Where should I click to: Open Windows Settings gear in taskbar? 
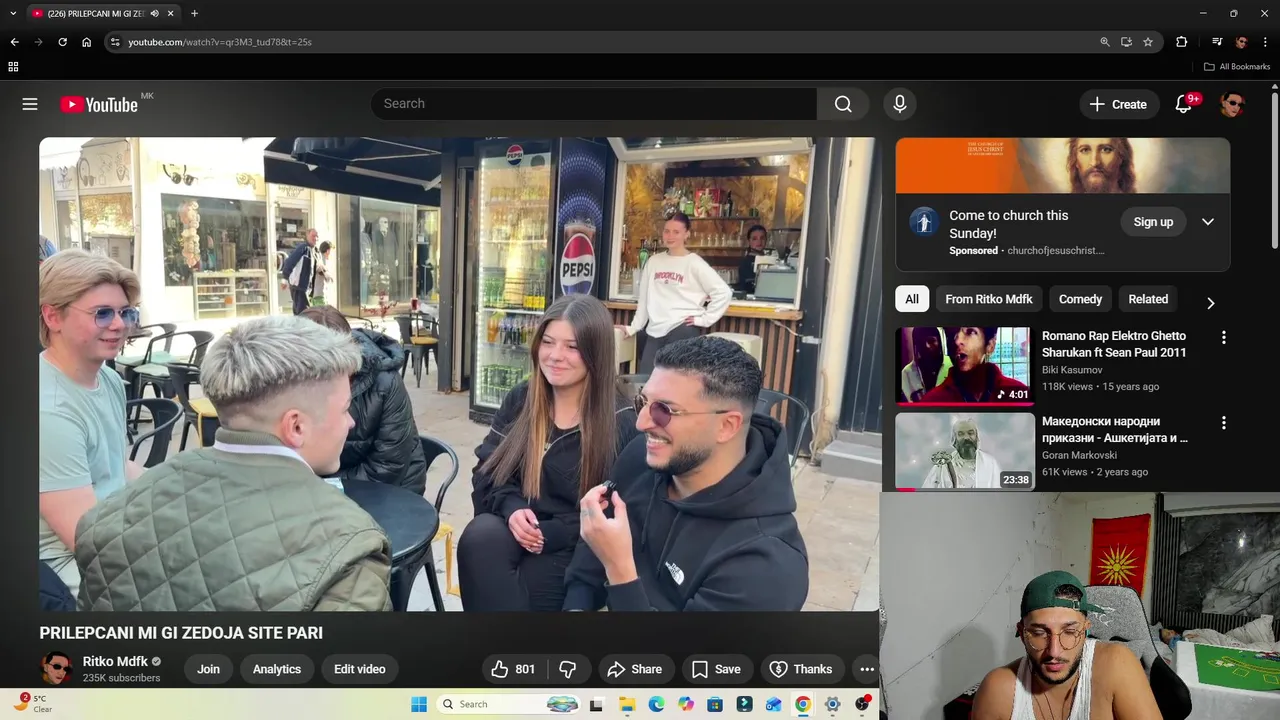pos(832,704)
